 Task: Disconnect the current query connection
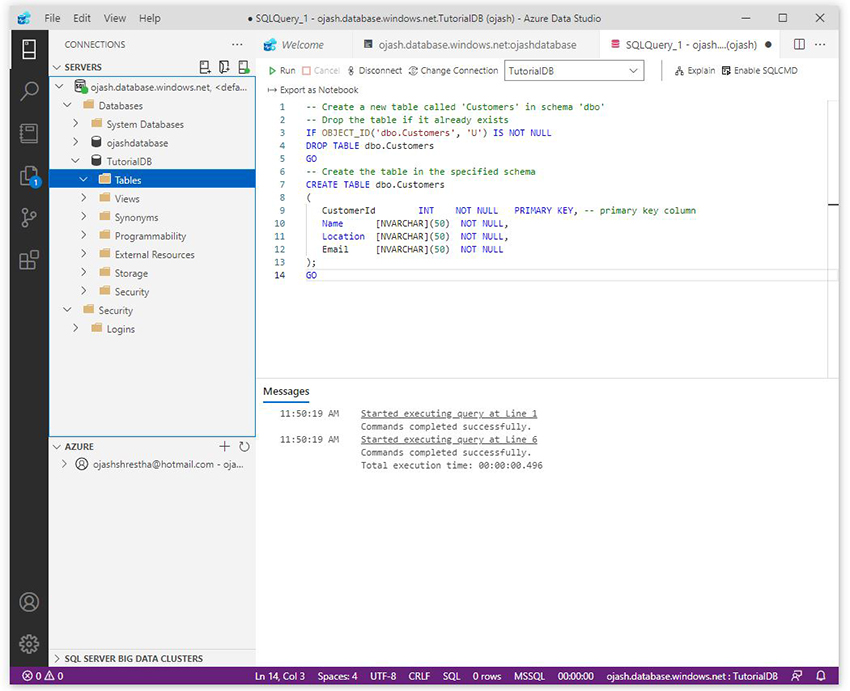pyautogui.click(x=373, y=71)
